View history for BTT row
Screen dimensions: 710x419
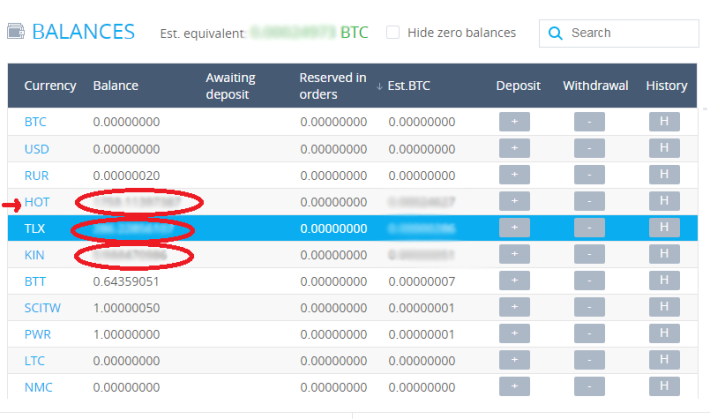[664, 281]
